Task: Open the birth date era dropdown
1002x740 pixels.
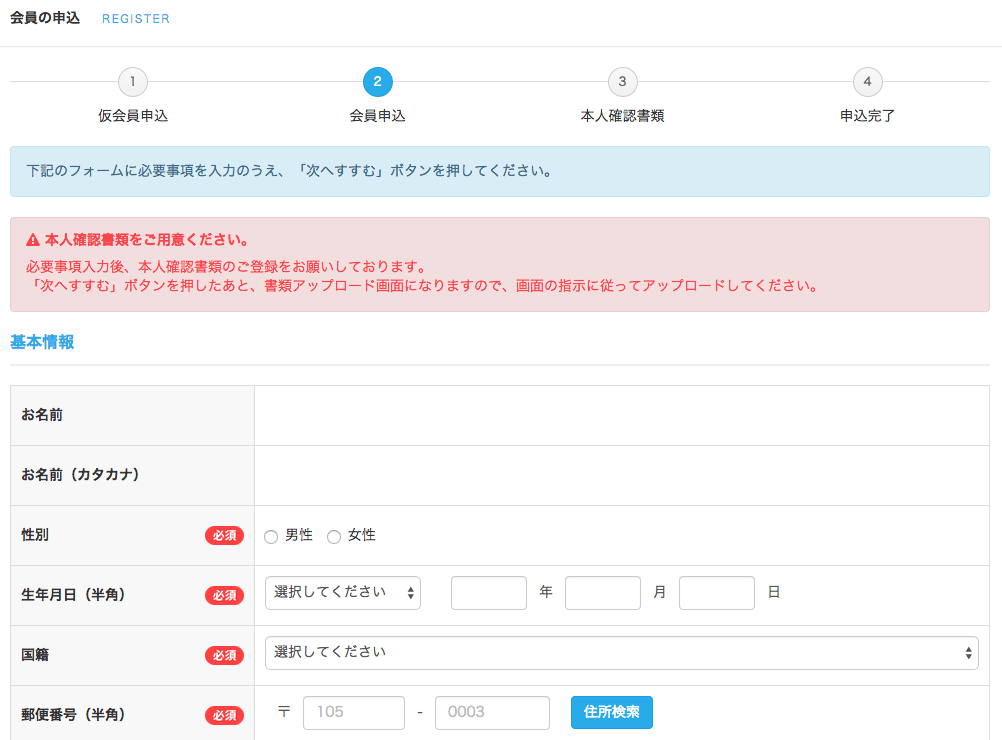Action: pos(343,593)
